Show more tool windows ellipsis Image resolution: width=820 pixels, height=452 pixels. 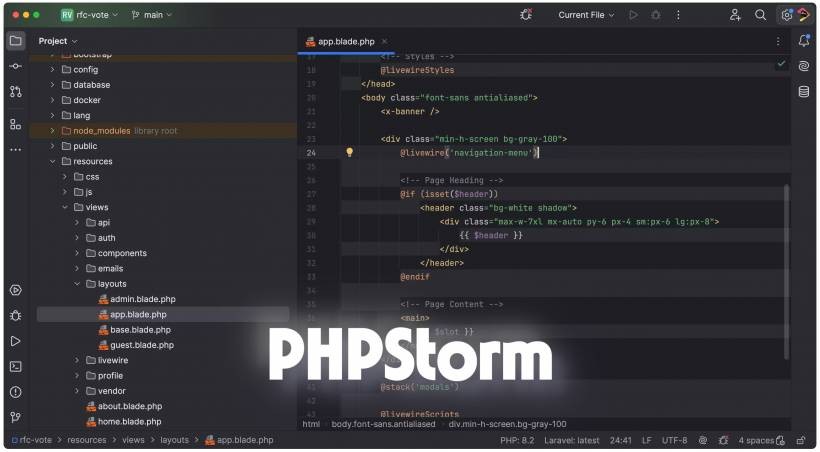pos(16,150)
